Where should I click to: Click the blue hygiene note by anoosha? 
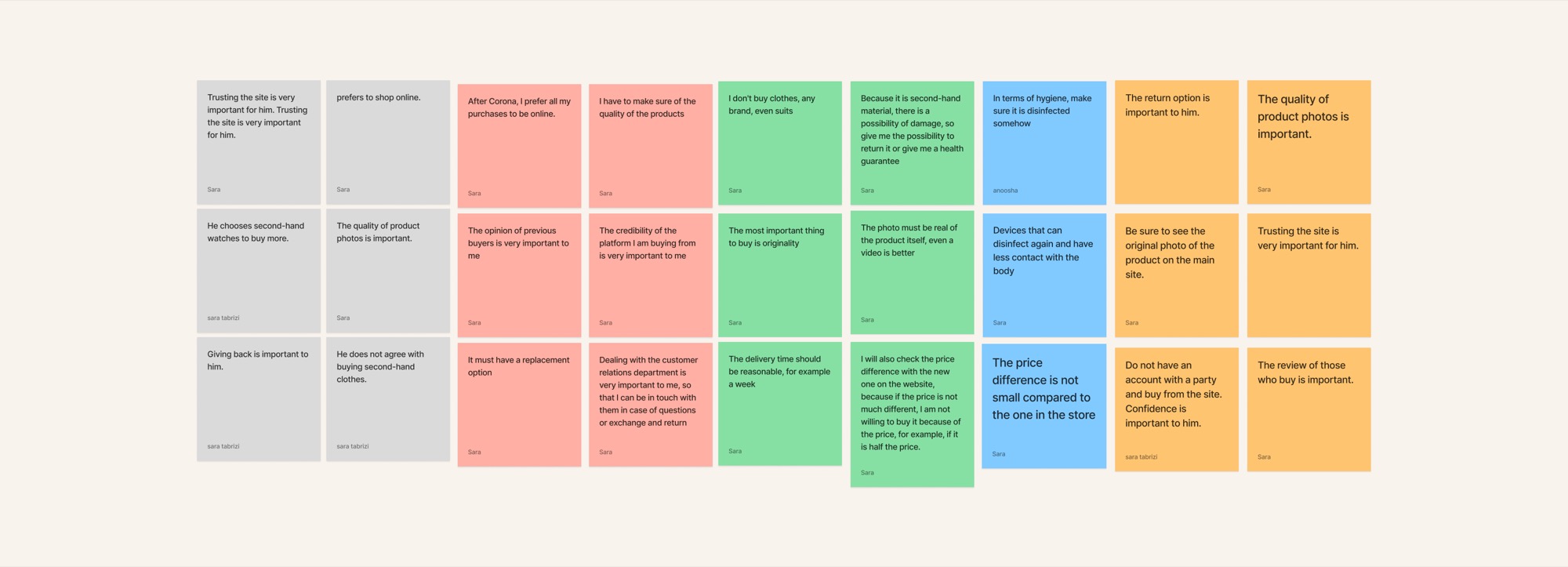[1044, 144]
